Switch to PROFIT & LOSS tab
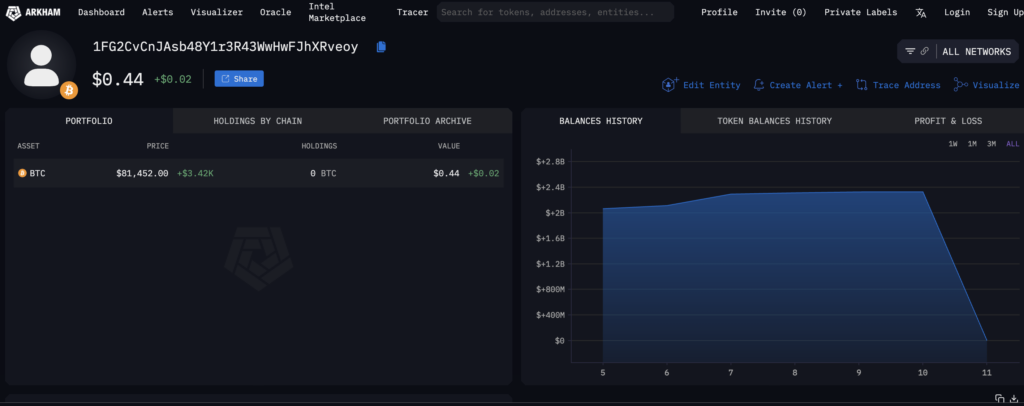1024x406 pixels. (x=948, y=121)
